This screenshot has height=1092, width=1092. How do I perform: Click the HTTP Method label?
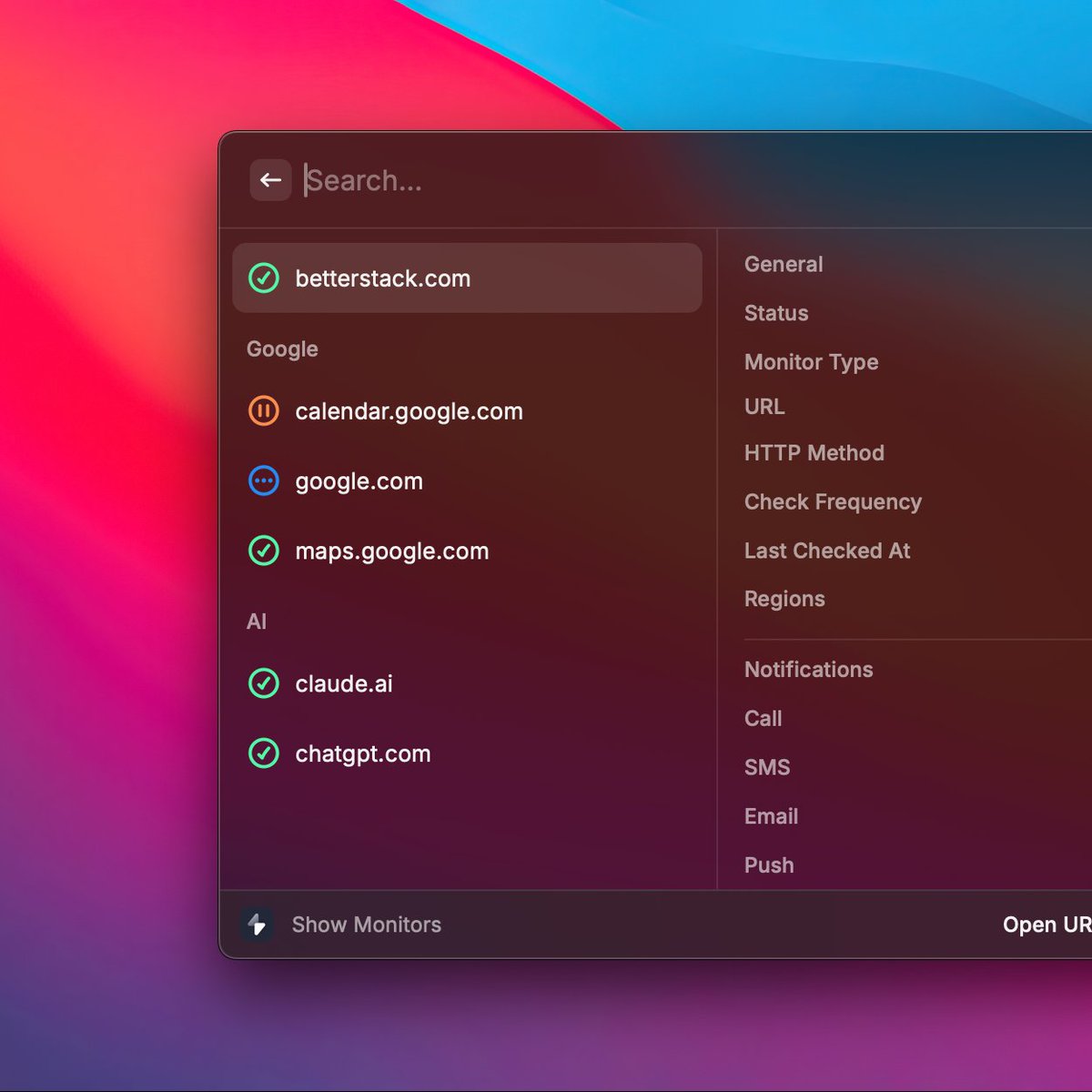tap(814, 453)
